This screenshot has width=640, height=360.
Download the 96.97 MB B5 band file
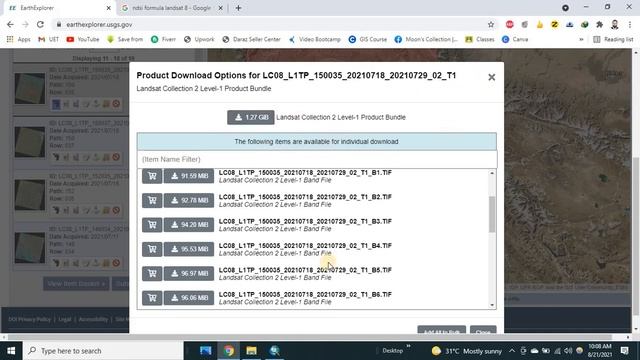tap(189, 273)
